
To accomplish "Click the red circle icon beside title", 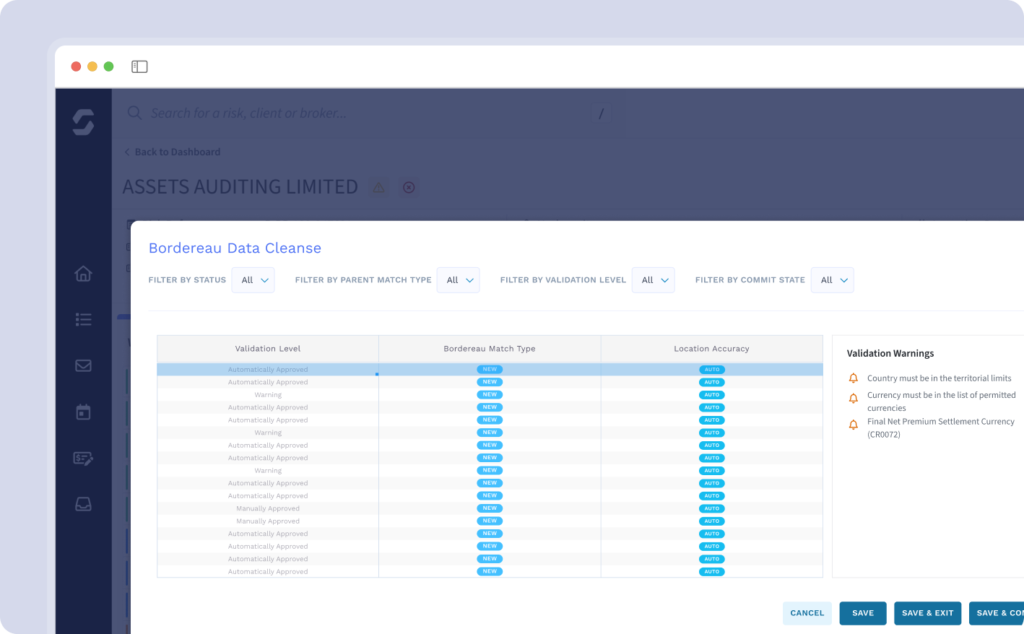I will (x=408, y=187).
